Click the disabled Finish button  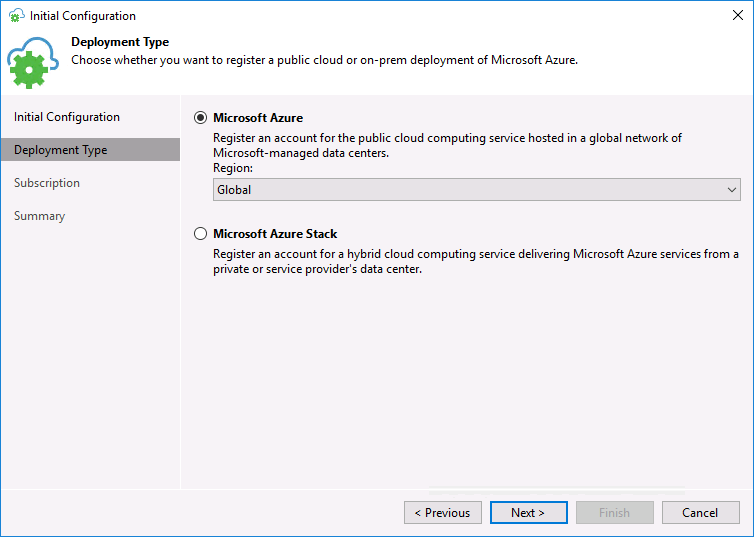(615, 512)
